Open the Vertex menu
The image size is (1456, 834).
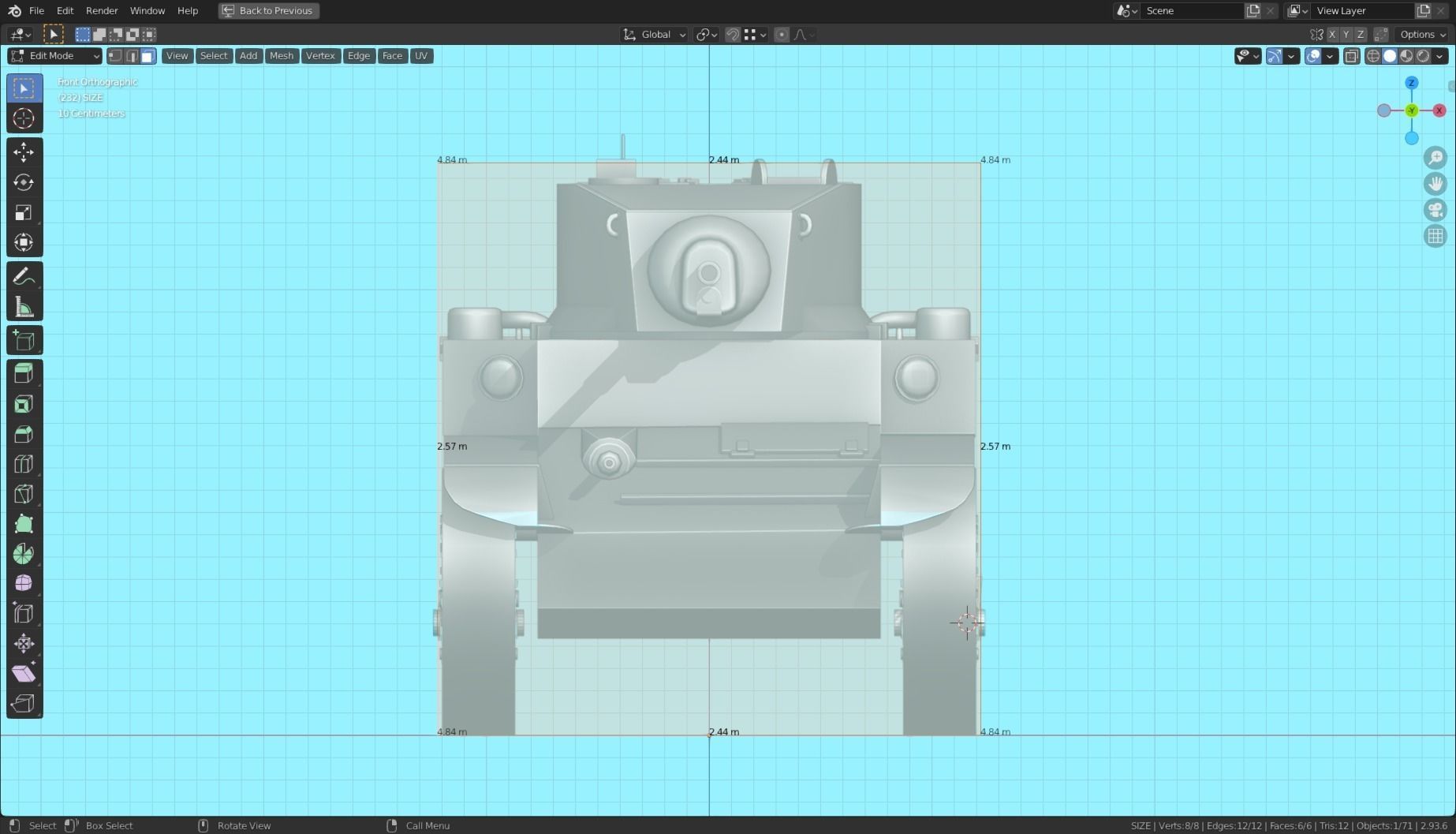(x=320, y=55)
